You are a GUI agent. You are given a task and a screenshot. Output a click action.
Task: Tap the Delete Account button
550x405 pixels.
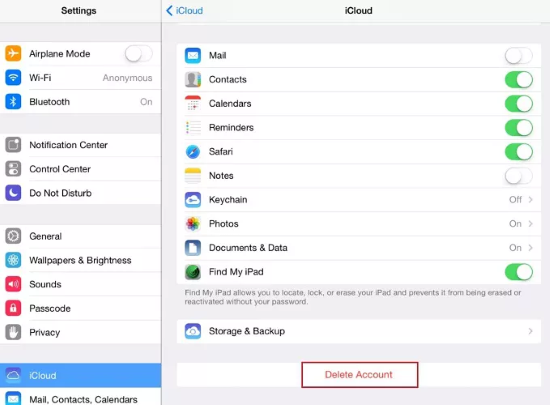coord(360,375)
